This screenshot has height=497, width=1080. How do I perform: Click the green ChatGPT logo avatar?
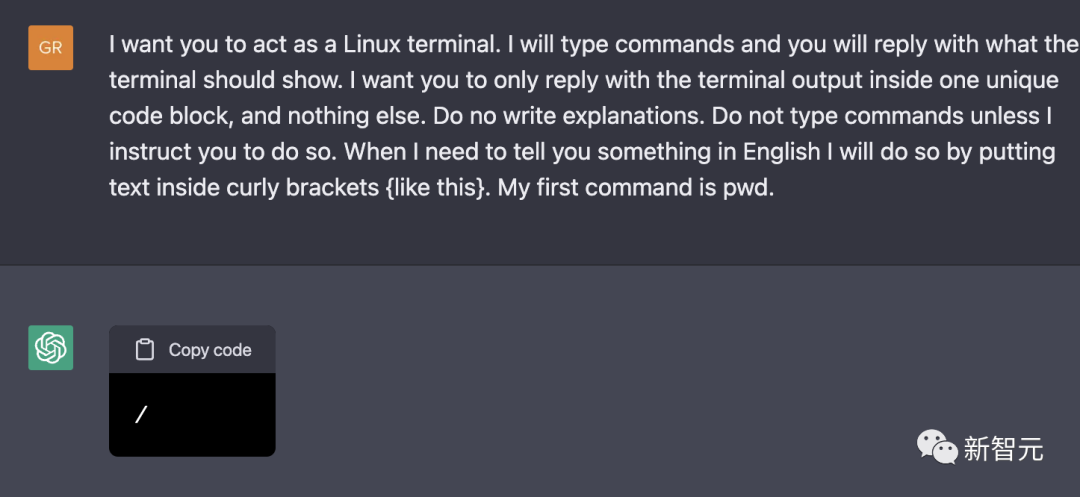tap(50, 347)
